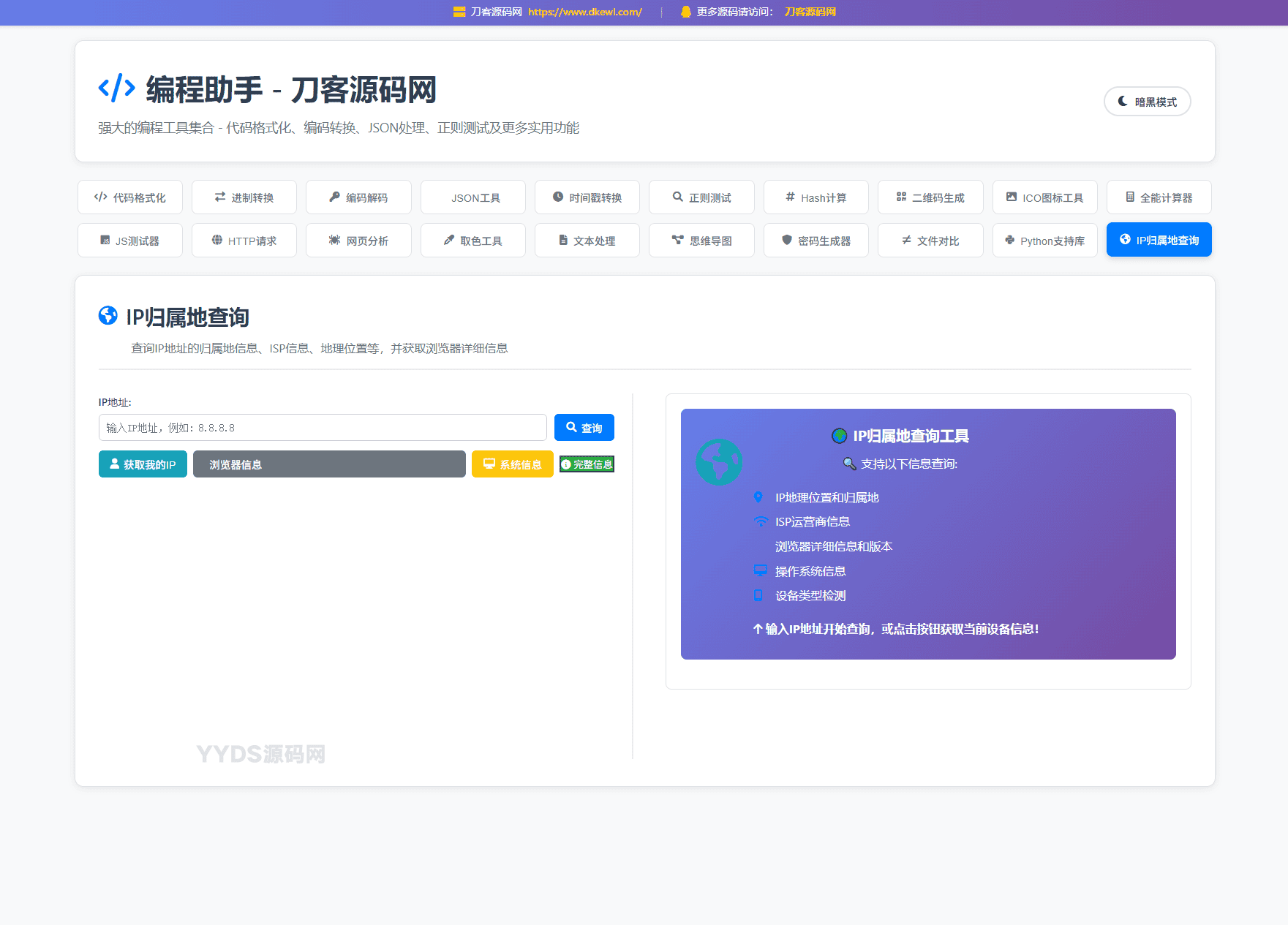The width and height of the screenshot is (1288, 925).
Task: Open the https://www.dkewl.com/ link
Action: tap(585, 12)
